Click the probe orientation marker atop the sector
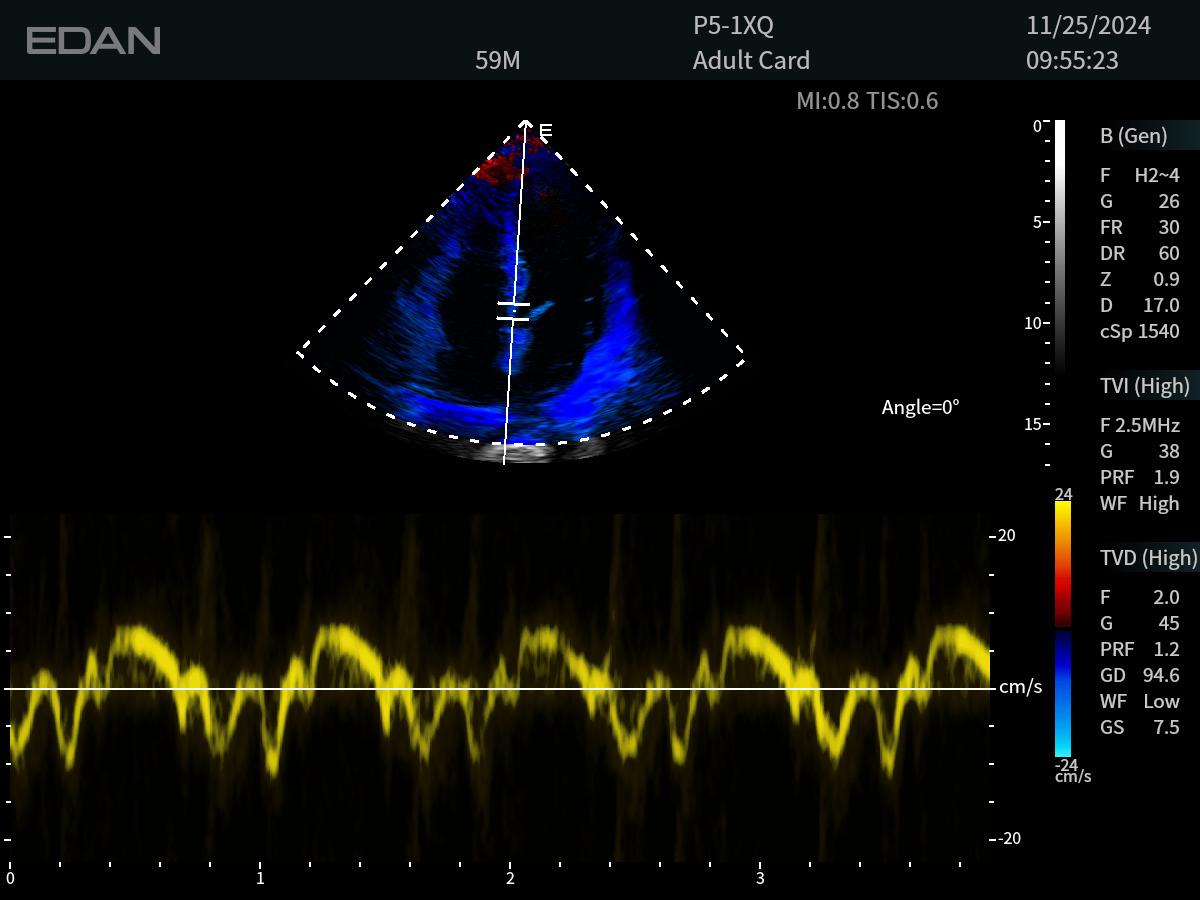 click(546, 130)
